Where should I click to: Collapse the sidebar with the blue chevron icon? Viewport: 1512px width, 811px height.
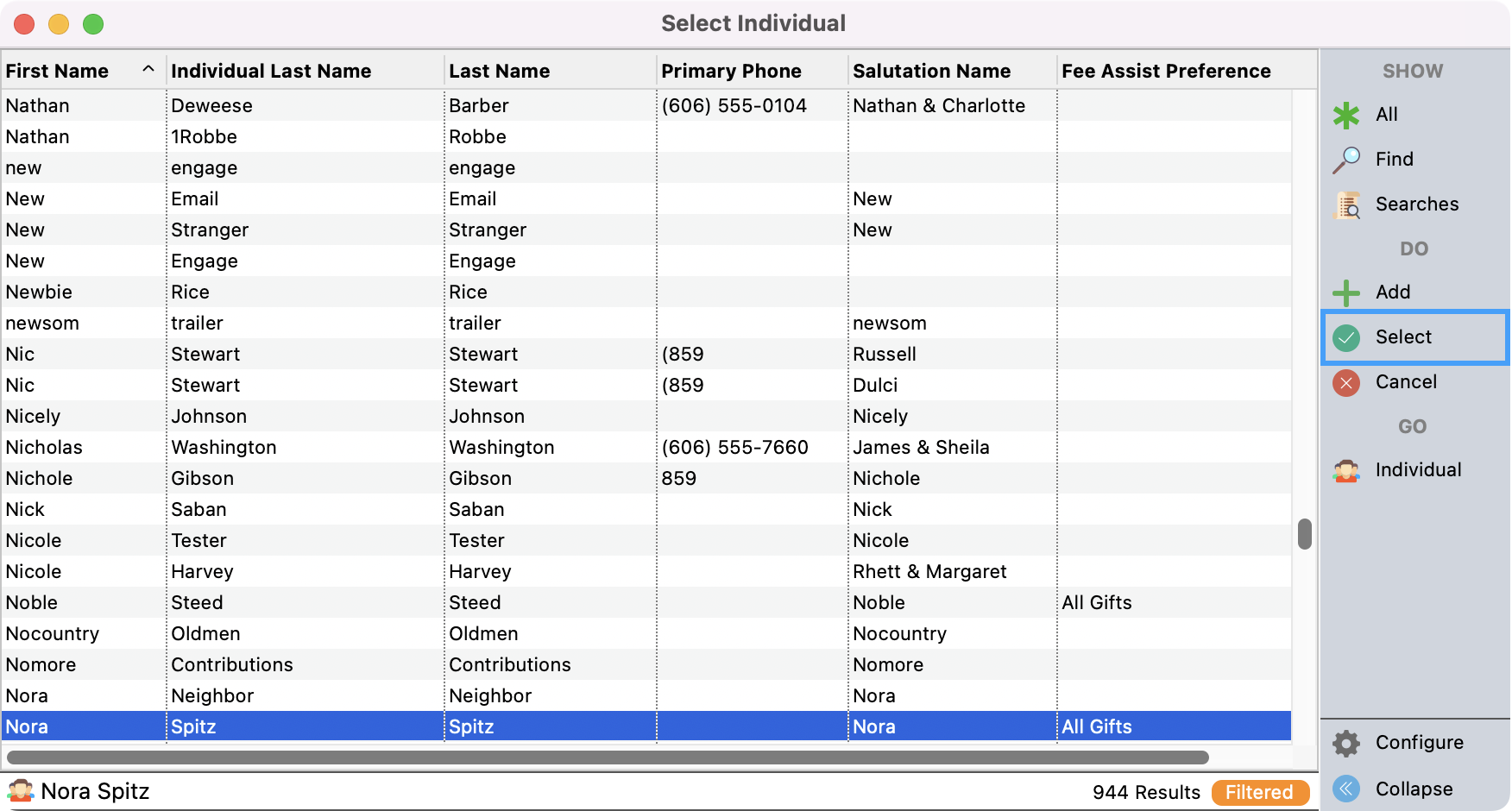(x=1345, y=789)
